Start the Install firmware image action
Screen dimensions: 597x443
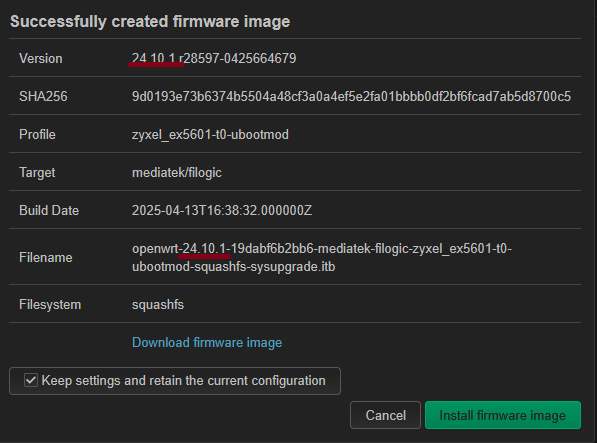503,415
